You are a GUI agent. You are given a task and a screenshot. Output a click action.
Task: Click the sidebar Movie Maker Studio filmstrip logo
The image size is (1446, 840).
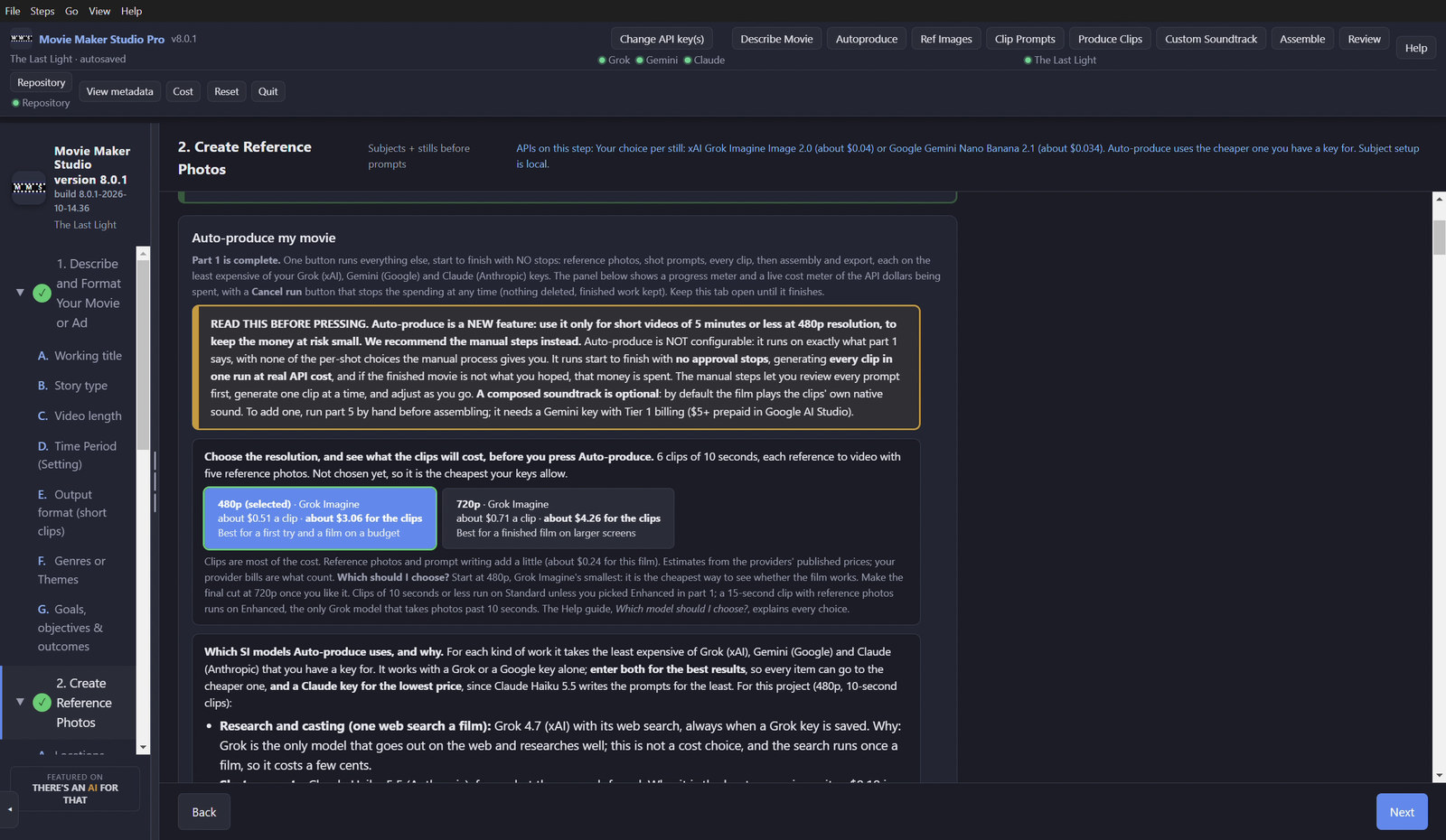click(x=28, y=188)
